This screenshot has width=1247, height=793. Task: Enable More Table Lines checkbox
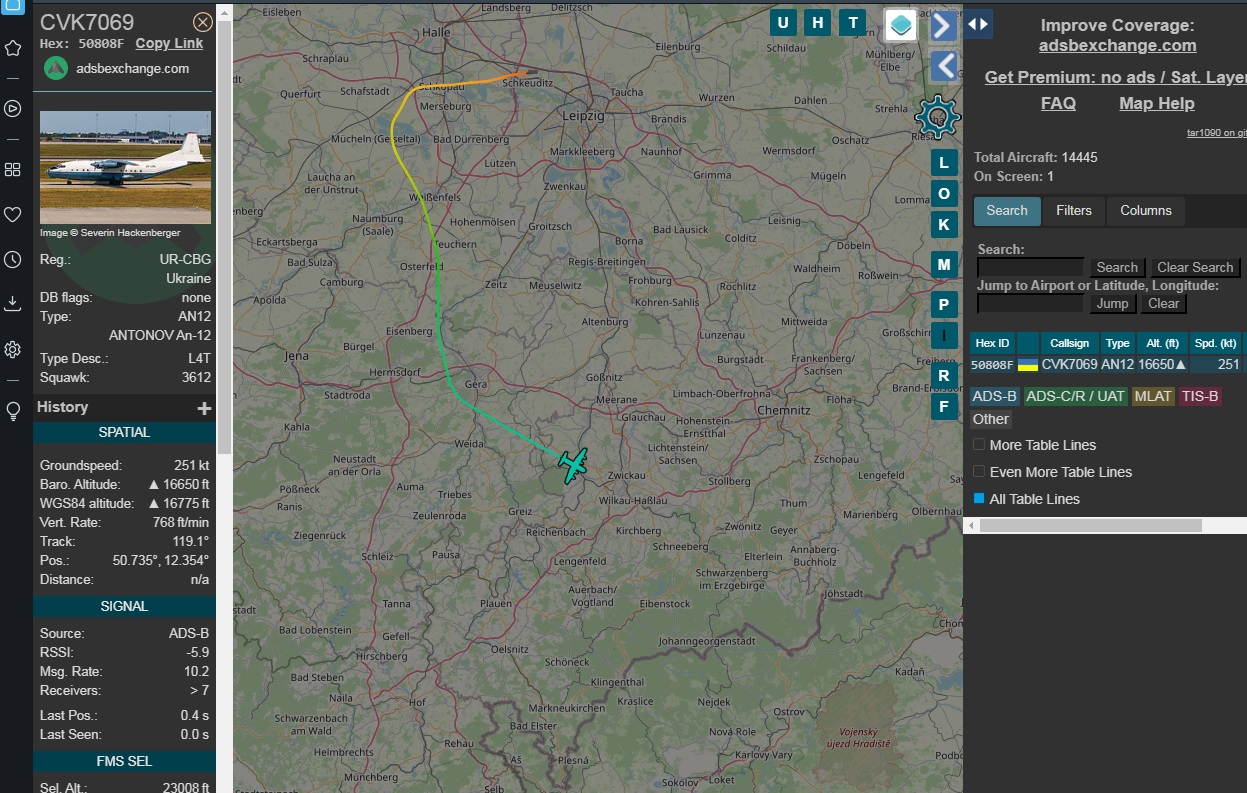[980, 445]
